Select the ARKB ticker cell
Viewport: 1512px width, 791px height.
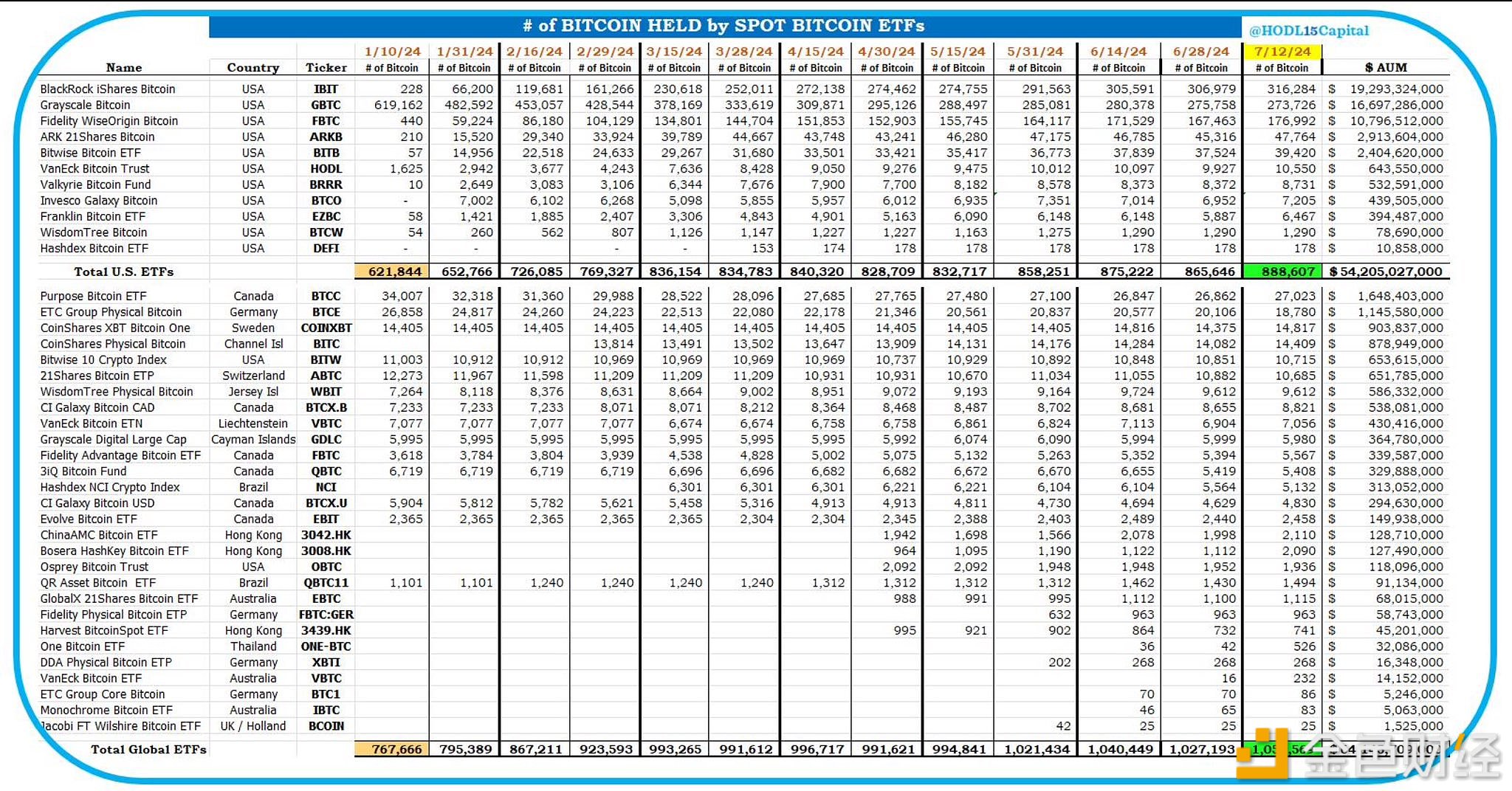pyautogui.click(x=326, y=137)
